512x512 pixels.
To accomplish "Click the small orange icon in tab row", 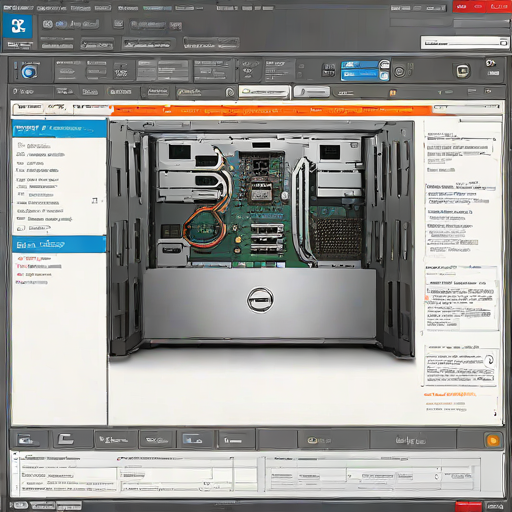I will (x=393, y=93).
